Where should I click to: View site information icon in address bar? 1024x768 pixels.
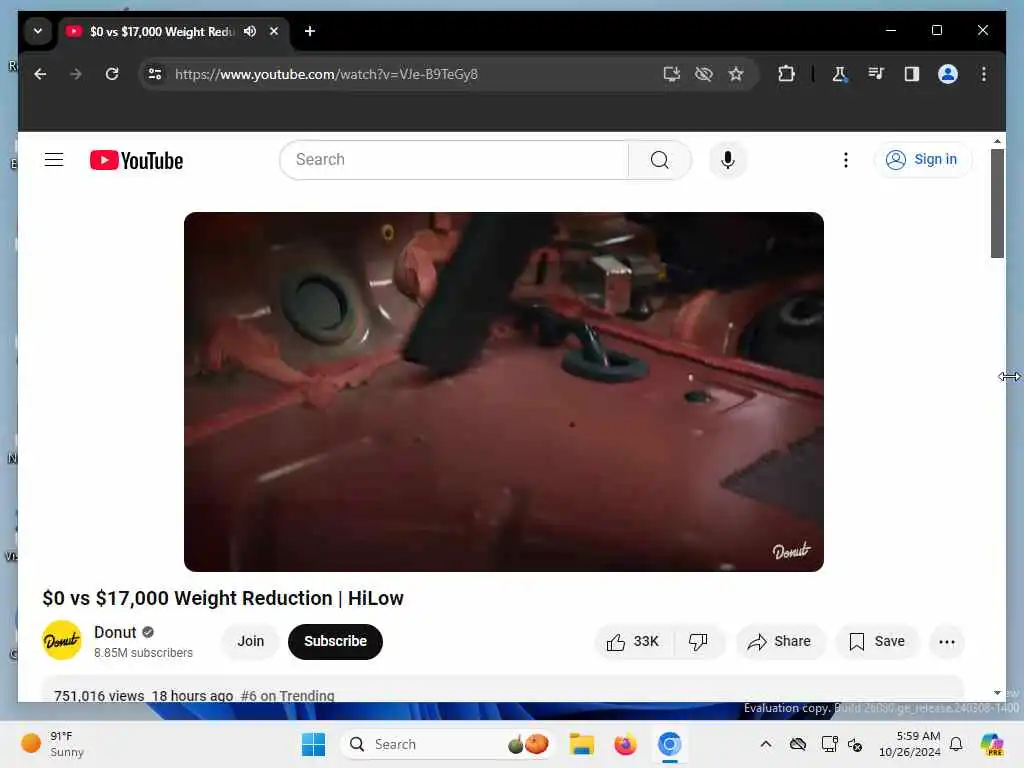155,74
